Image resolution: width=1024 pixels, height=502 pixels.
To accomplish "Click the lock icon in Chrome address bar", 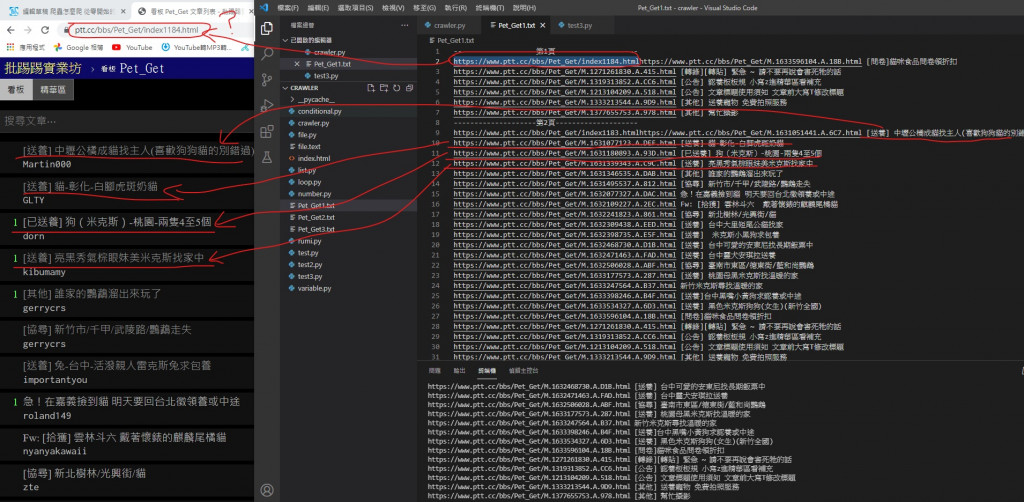I will (67, 30).
